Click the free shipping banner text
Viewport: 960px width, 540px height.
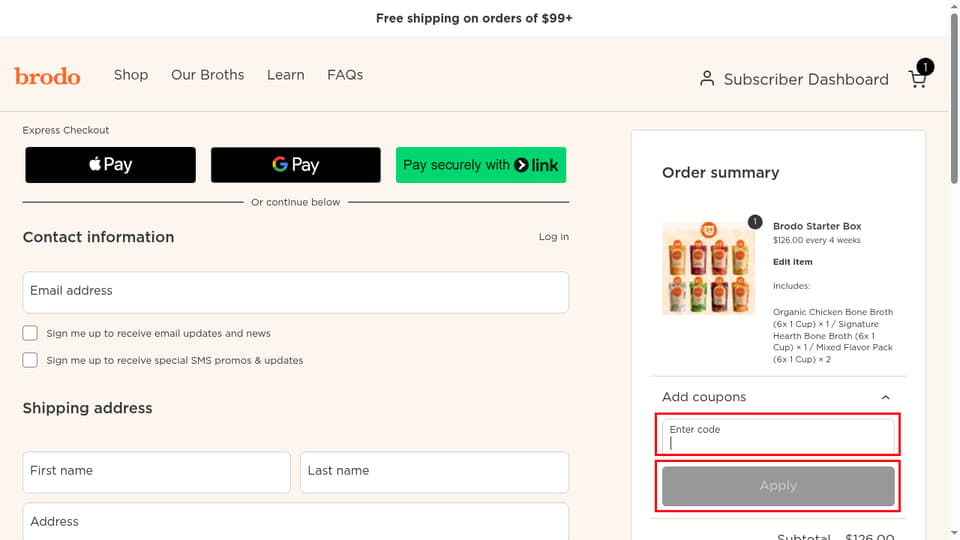click(474, 18)
